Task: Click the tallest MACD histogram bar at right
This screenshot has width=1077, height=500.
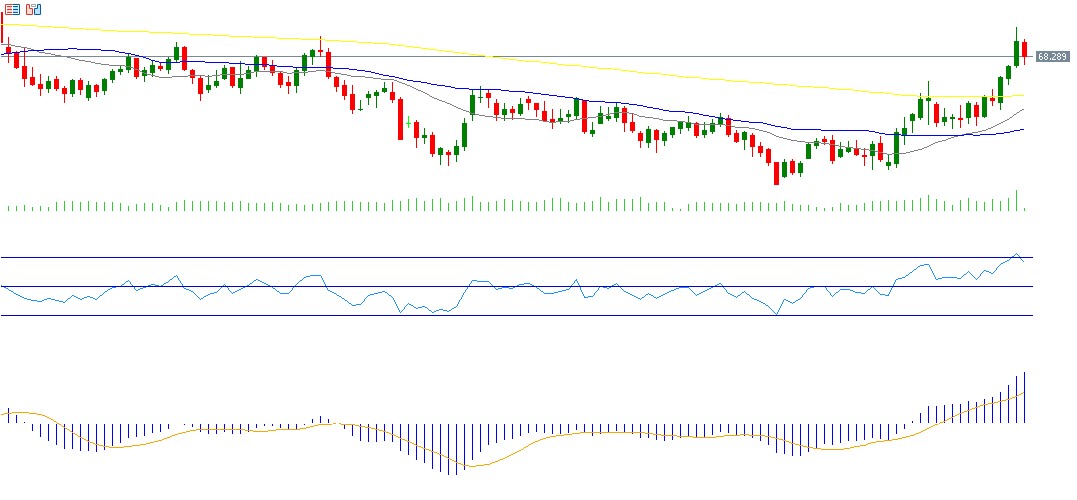Action: (x=1025, y=397)
